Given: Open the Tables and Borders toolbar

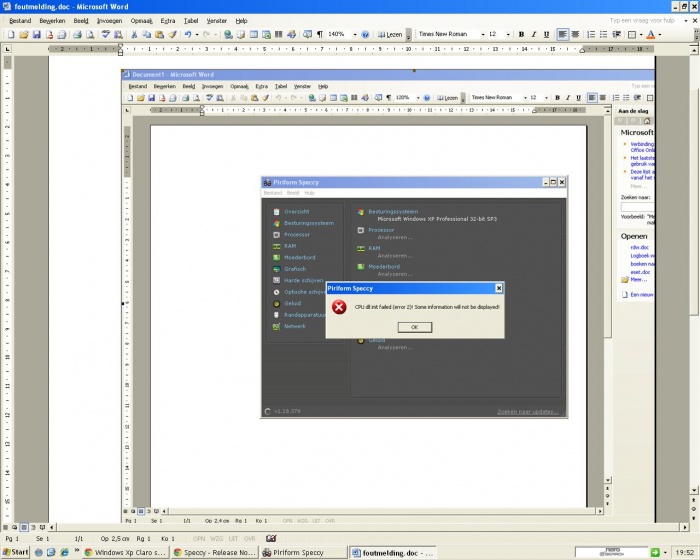Looking at the screenshot, I should click(x=241, y=34).
